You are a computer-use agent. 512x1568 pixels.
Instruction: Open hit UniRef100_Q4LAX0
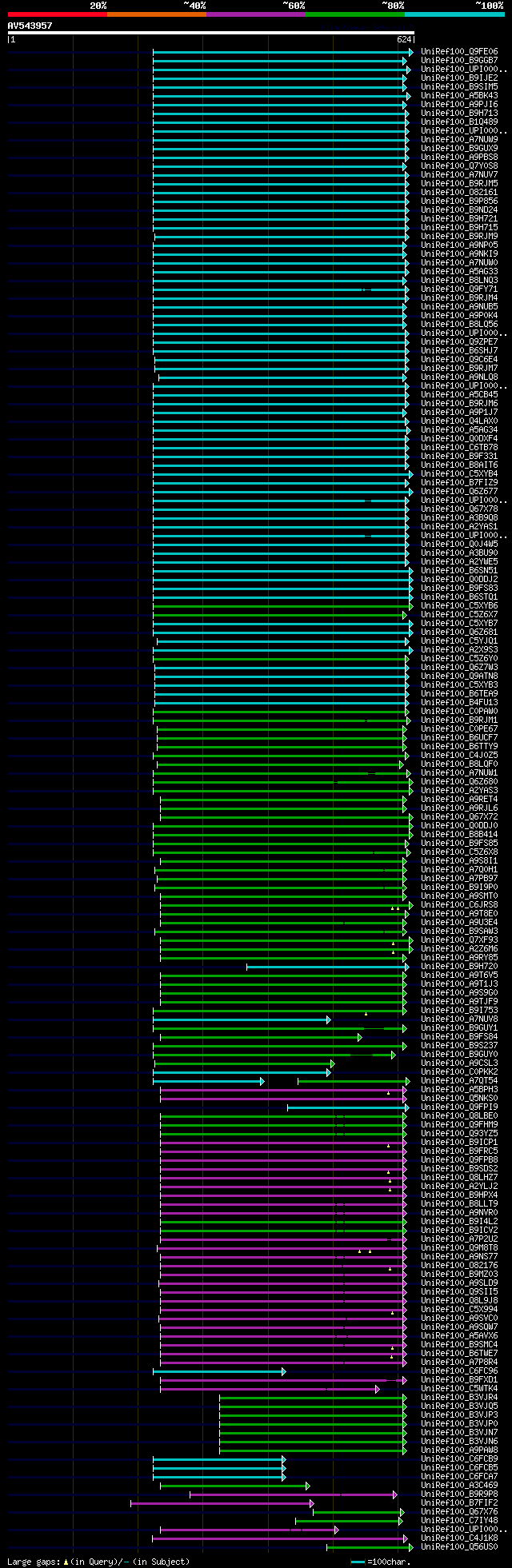[x=459, y=421]
